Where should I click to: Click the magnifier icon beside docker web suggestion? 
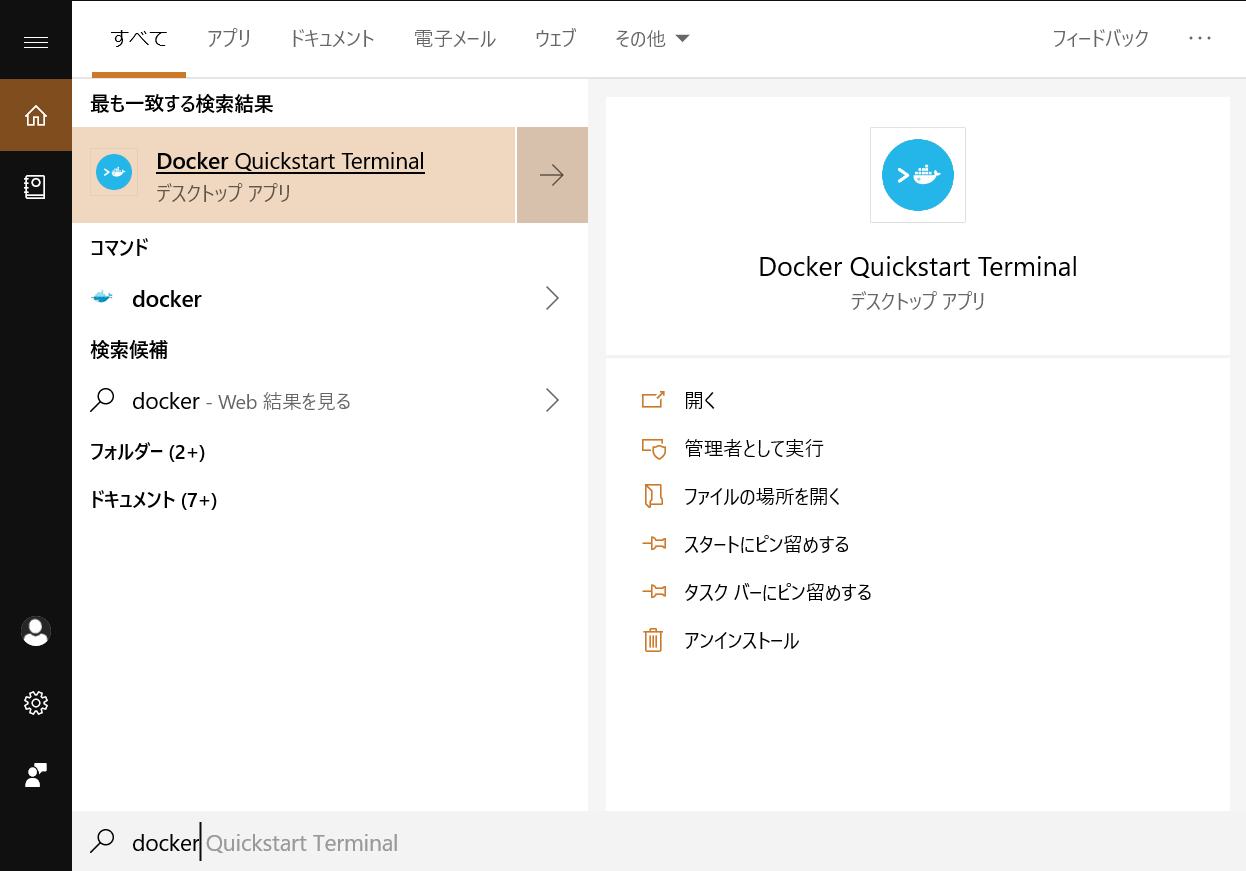click(102, 400)
